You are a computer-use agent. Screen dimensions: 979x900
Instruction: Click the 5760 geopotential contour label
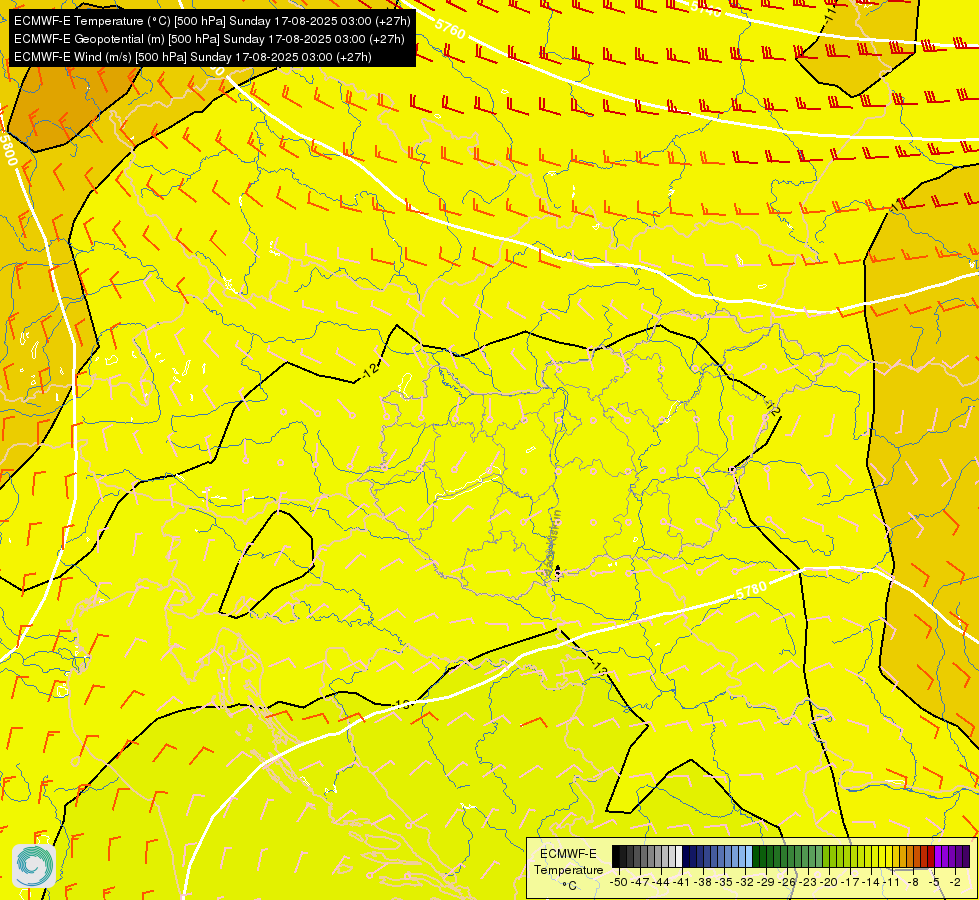click(x=450, y=28)
